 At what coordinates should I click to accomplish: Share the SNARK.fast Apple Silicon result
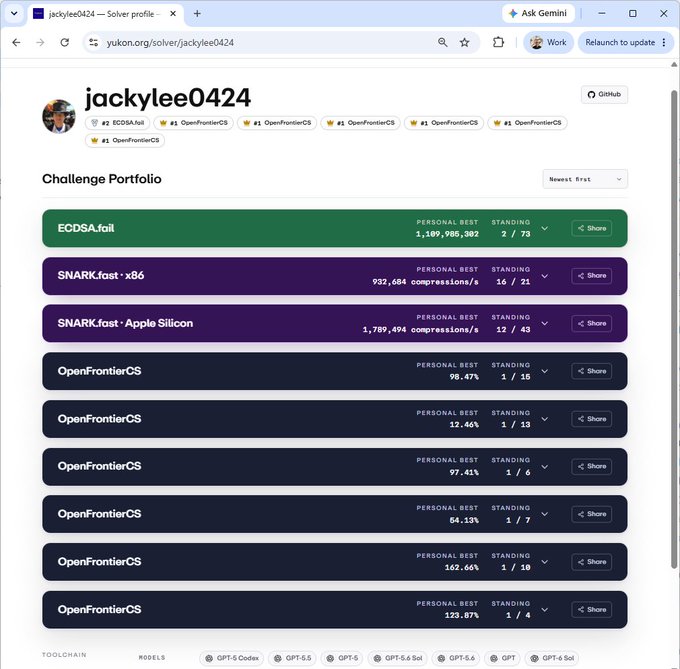pyautogui.click(x=592, y=323)
